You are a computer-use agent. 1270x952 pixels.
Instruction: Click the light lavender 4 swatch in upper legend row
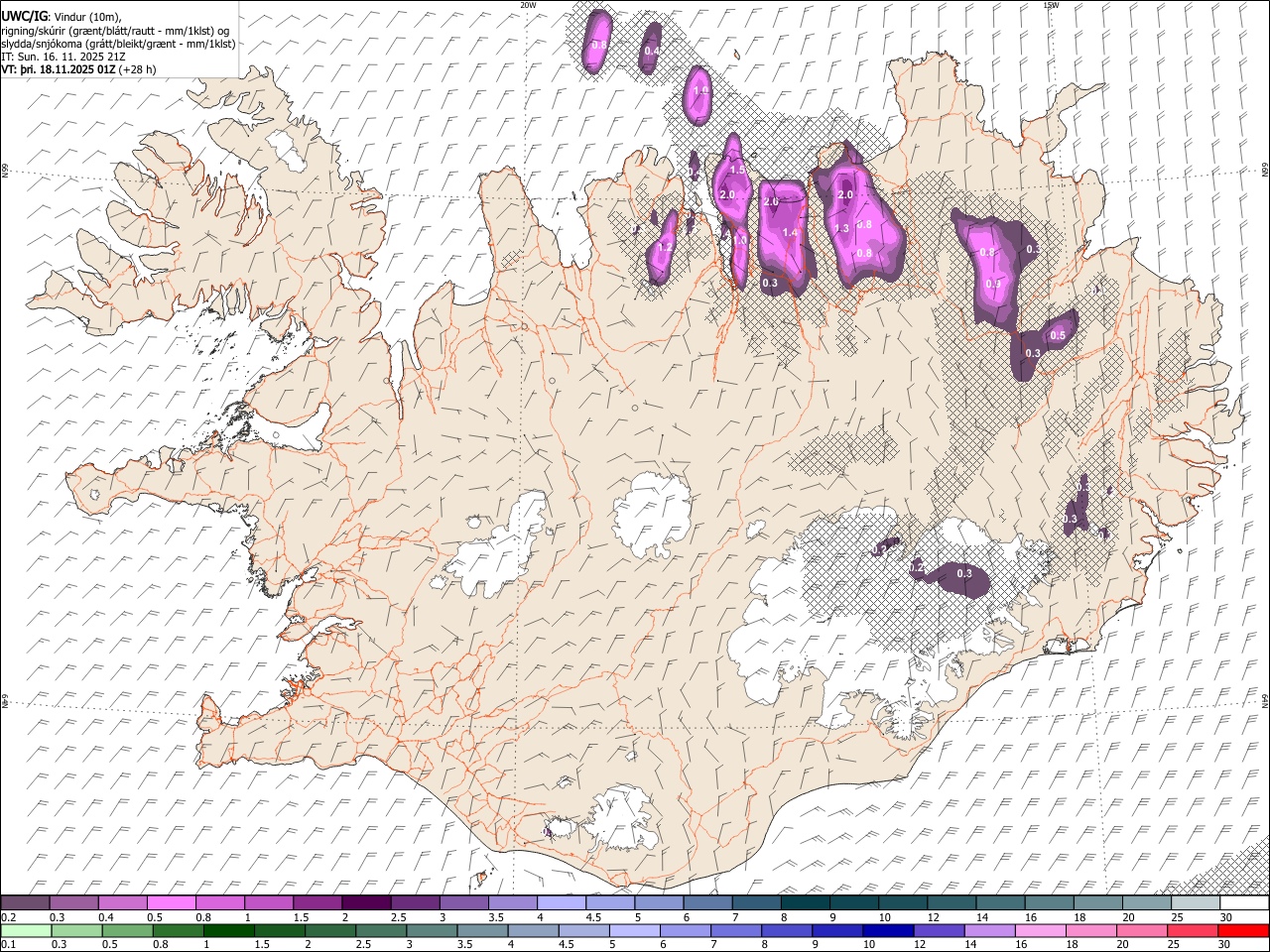point(561,903)
